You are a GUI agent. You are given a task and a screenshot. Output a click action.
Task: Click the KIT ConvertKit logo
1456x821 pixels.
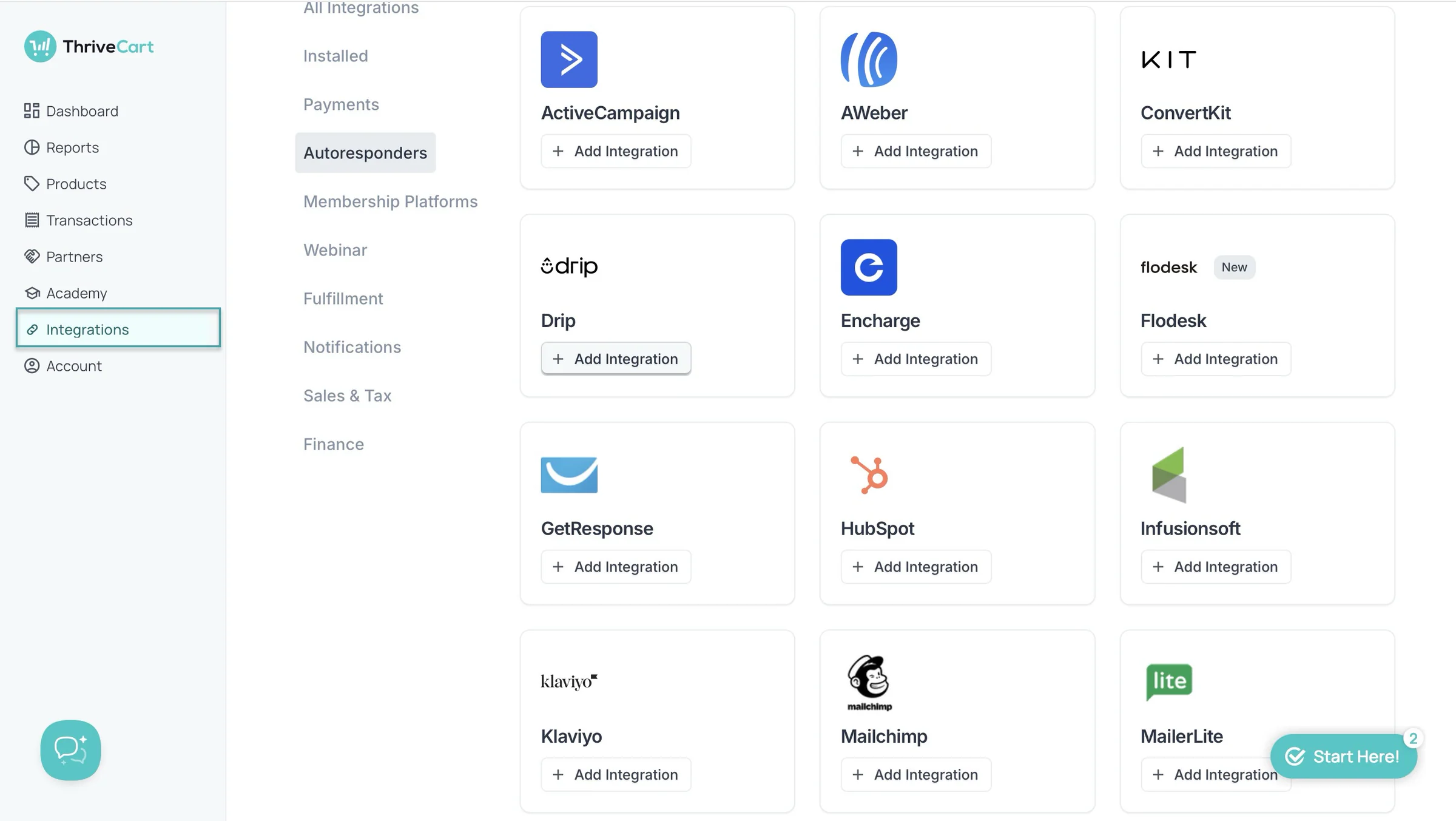coord(1168,59)
